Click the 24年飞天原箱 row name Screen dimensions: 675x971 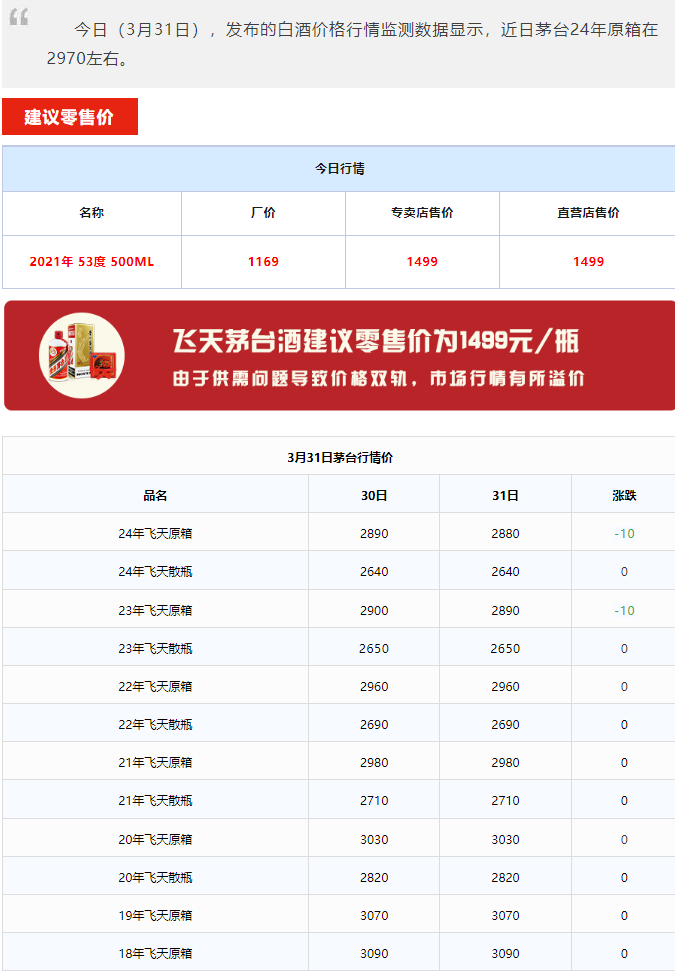point(155,534)
